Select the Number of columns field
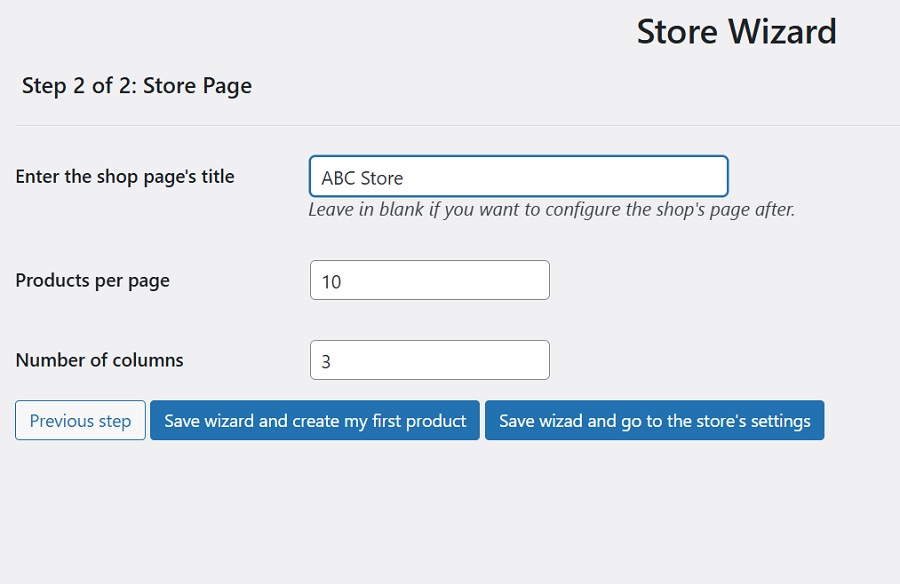Screen dimensions: 900x584 click(429, 360)
